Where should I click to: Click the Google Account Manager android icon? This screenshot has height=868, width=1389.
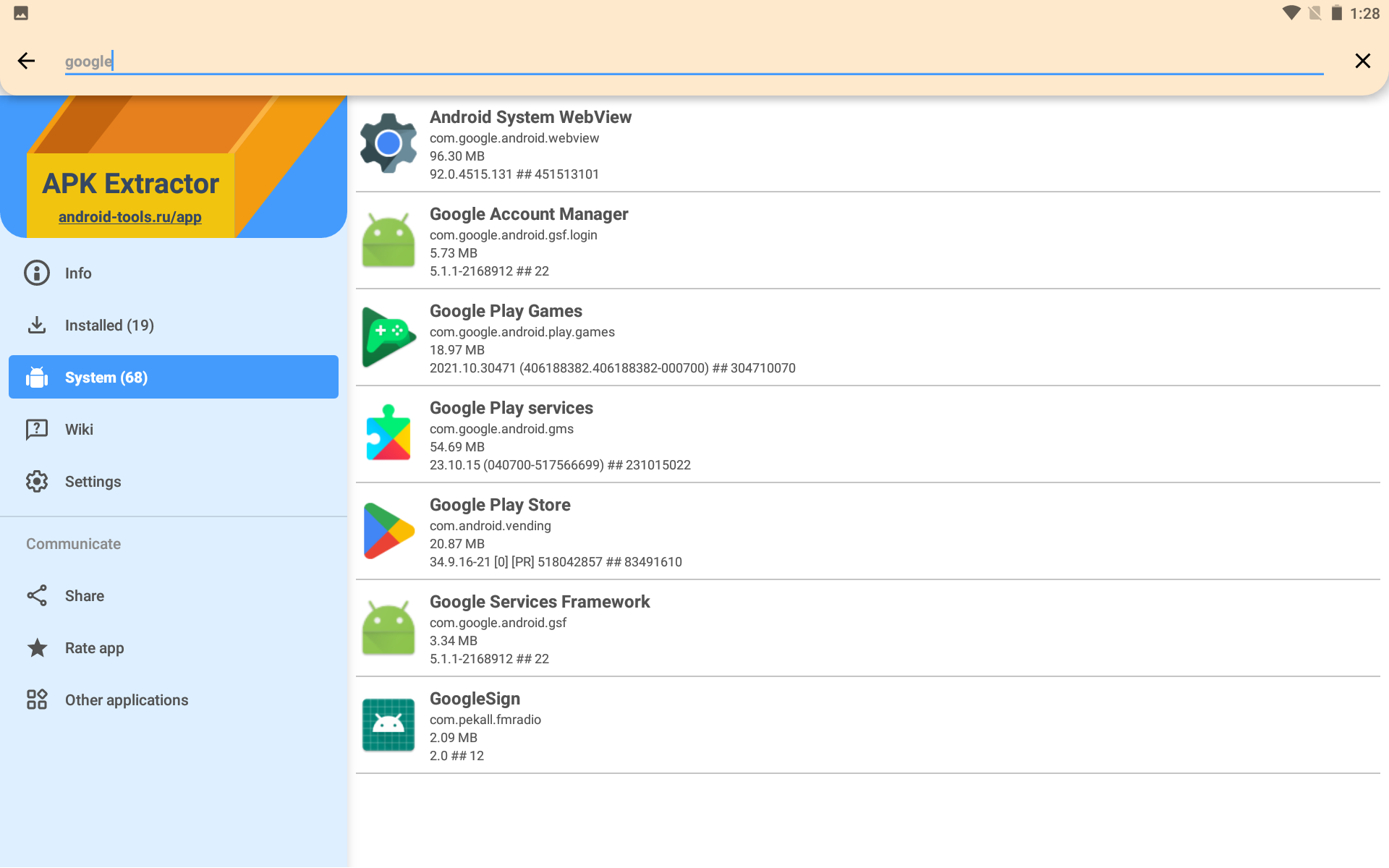click(388, 240)
